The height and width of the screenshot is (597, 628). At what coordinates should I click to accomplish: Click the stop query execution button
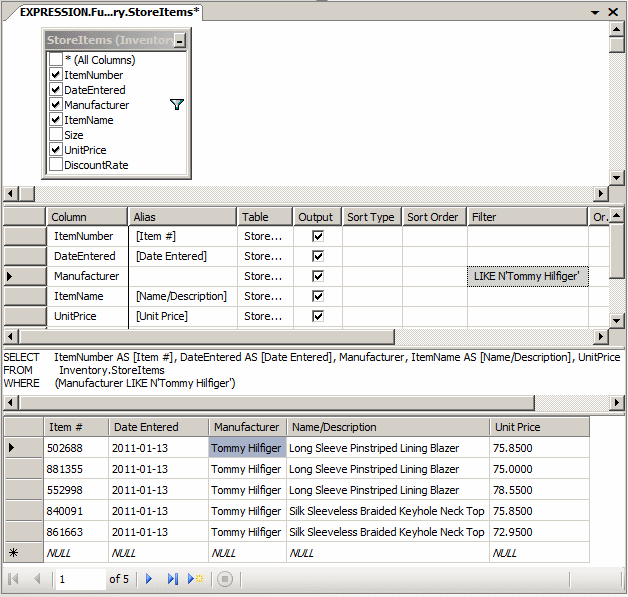click(x=225, y=579)
